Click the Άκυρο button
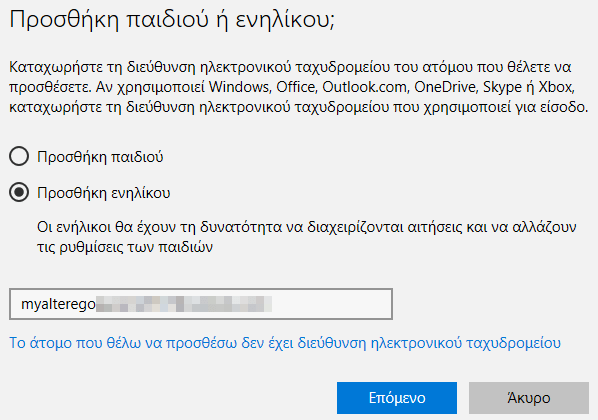 [x=529, y=398]
